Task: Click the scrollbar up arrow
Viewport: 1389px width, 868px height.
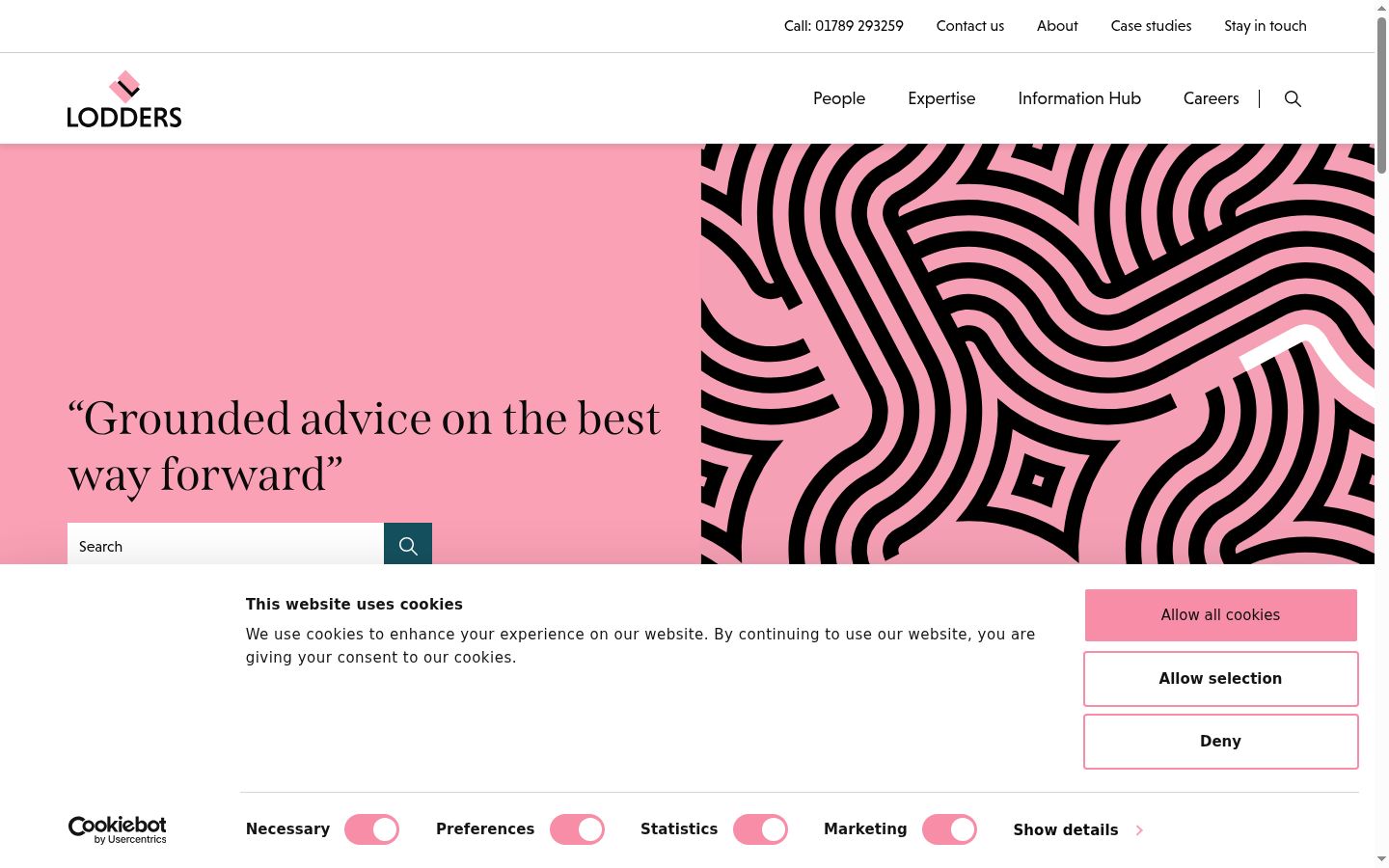Action: tap(1381, 7)
